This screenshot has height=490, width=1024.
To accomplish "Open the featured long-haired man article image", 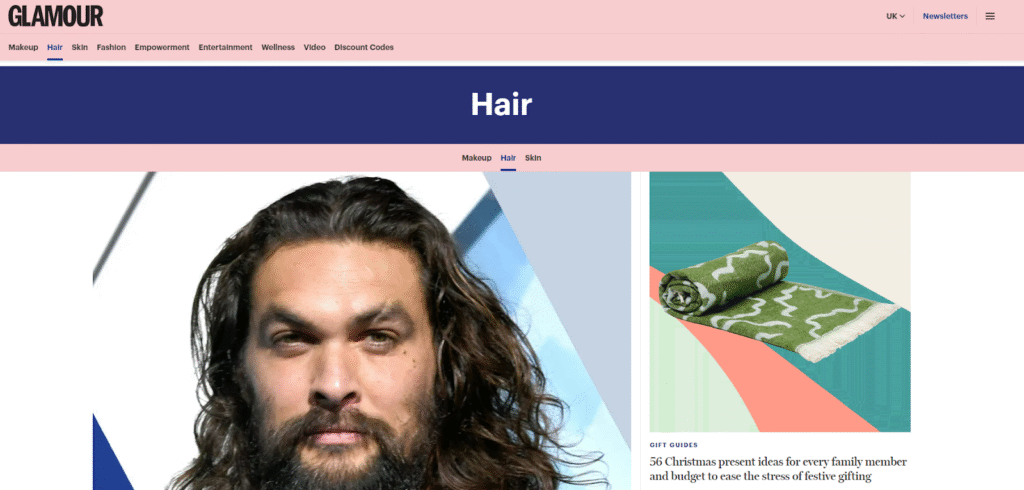I will [x=362, y=331].
